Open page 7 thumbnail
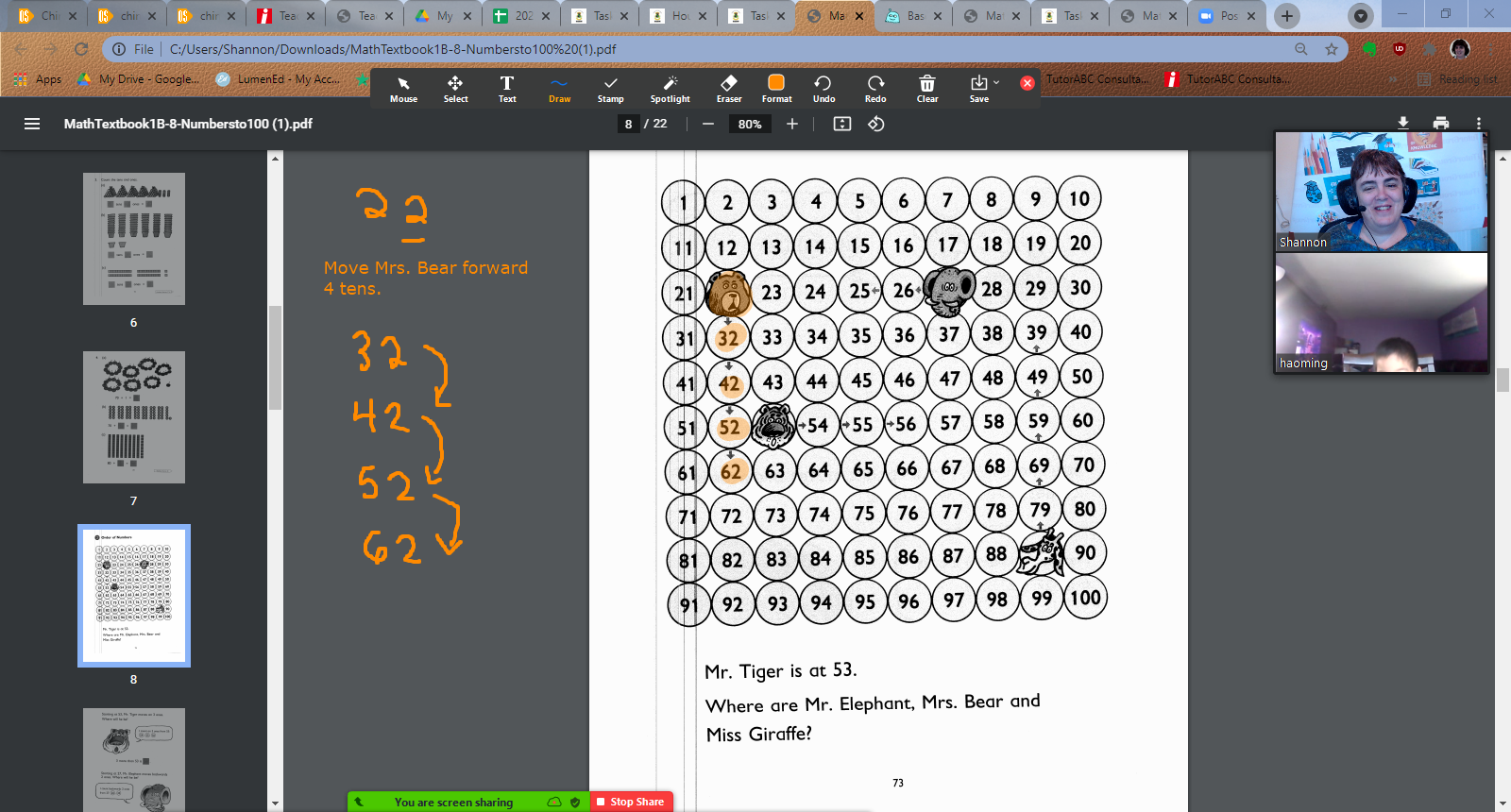 tap(134, 417)
